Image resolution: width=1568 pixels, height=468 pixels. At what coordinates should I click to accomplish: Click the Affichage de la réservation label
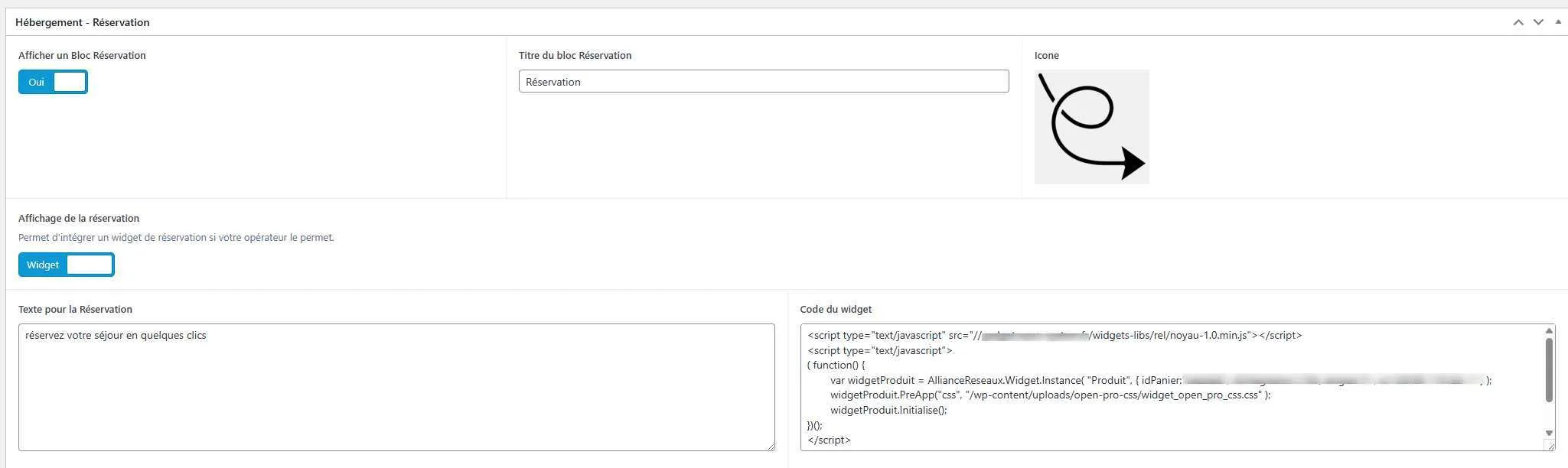tap(79, 218)
